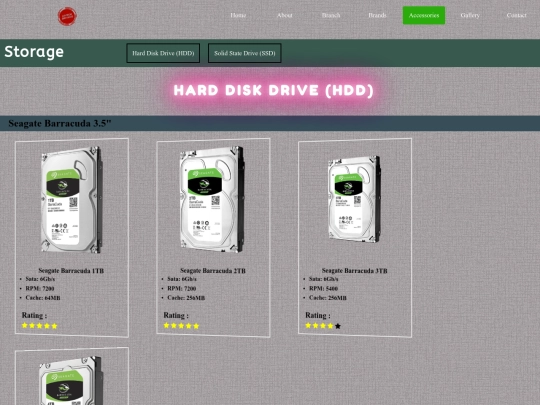This screenshot has width=540, height=405.
Task: Click the Rating label under the 3TB drive
Action: point(318,315)
